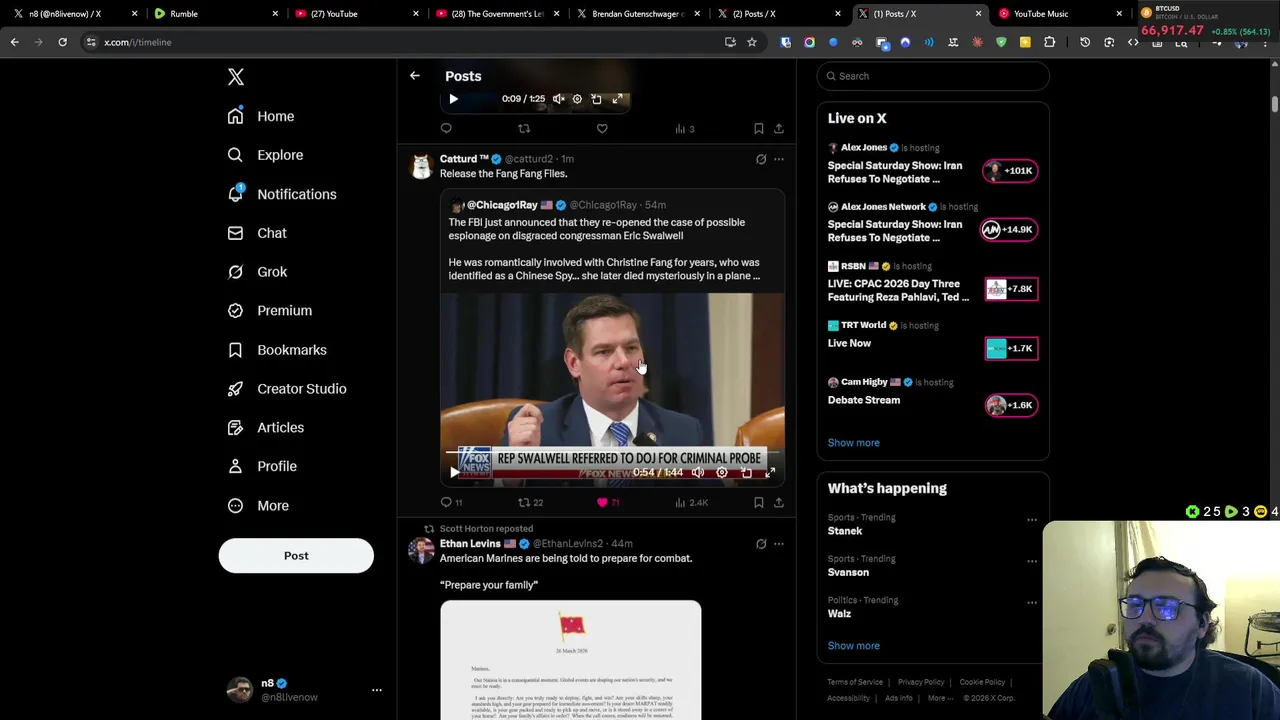This screenshot has height=720, width=1280.
Task: Open Articles in the sidebar
Action: pyautogui.click(x=266, y=428)
